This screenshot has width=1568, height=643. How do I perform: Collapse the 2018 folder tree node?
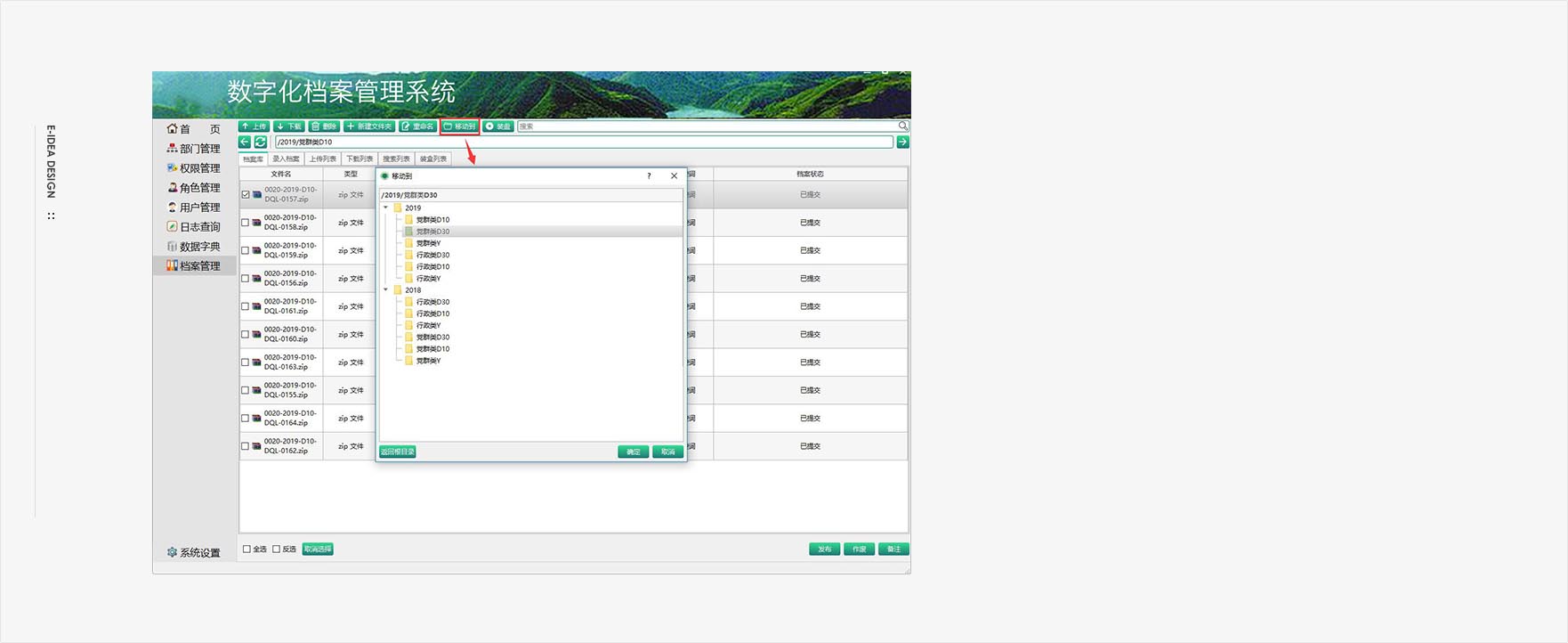[386, 289]
